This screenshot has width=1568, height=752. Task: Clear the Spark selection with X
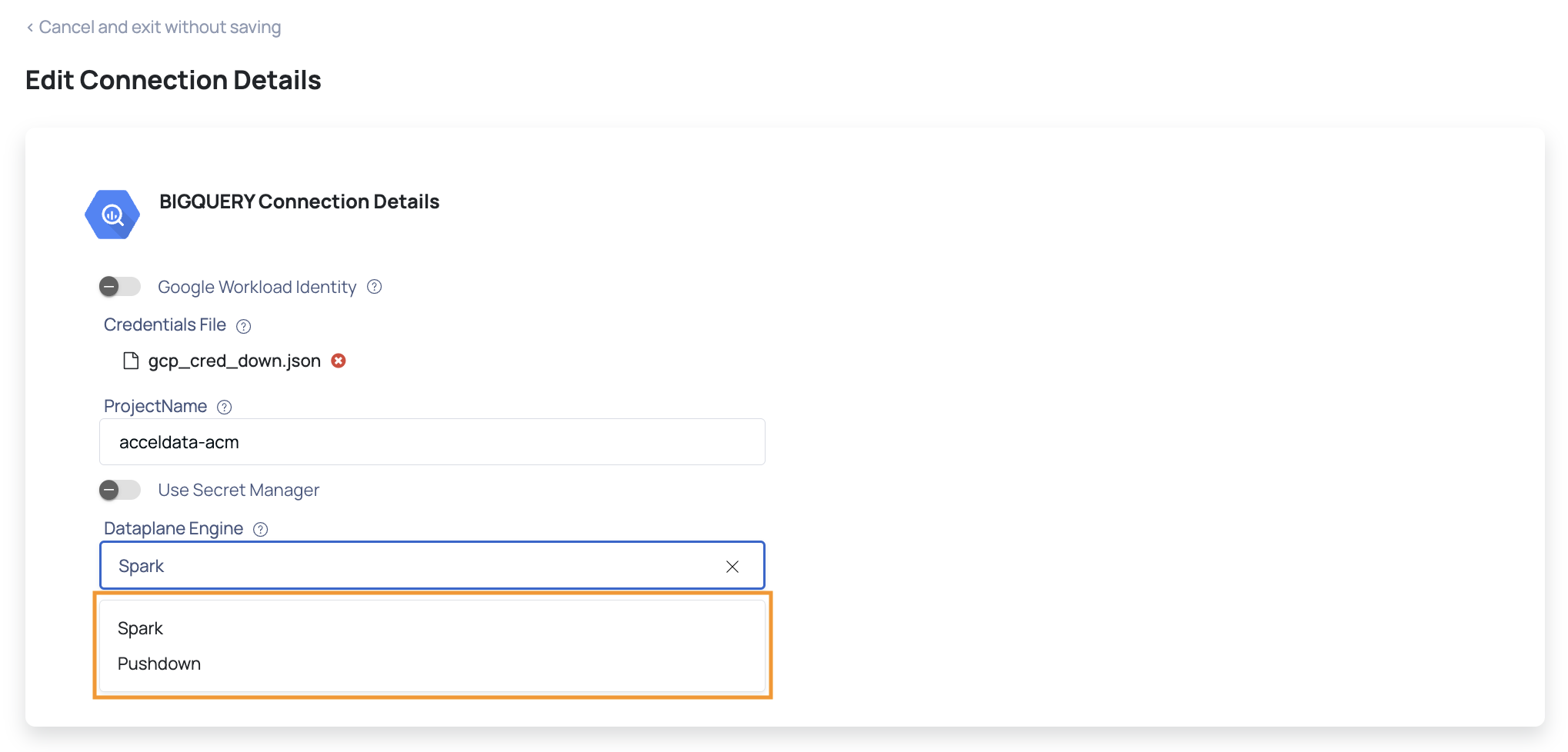click(x=732, y=567)
